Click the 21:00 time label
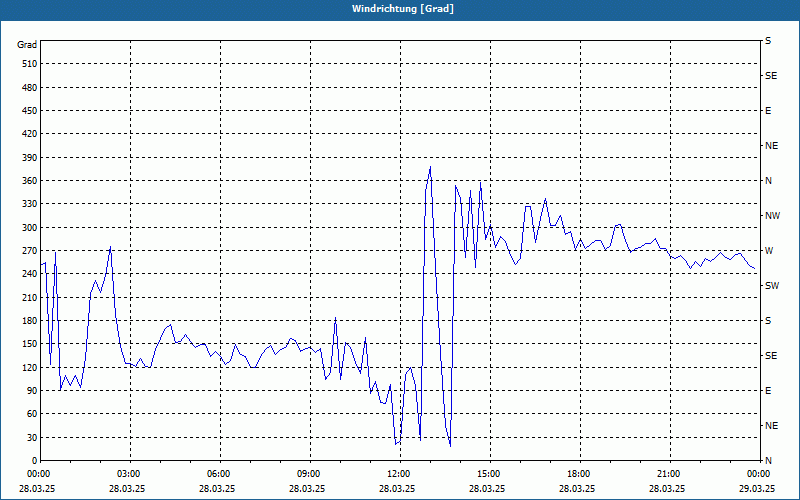 (669, 474)
